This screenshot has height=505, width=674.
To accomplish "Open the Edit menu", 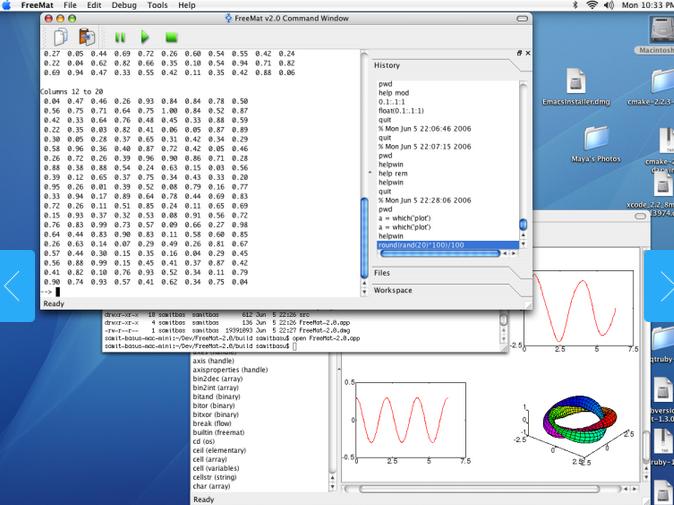I will click(94, 5).
